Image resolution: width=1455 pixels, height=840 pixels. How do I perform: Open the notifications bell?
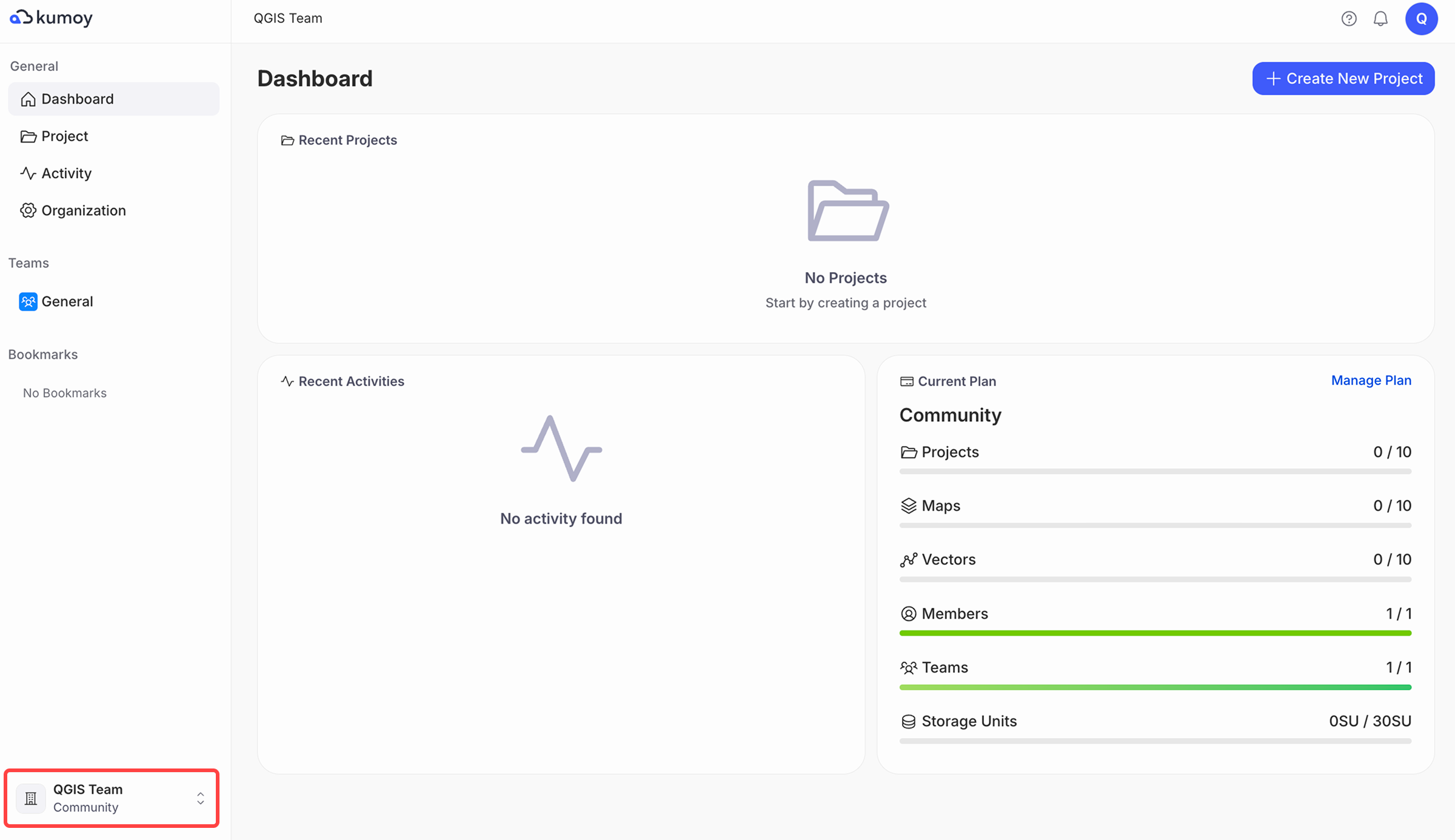pyautogui.click(x=1380, y=19)
